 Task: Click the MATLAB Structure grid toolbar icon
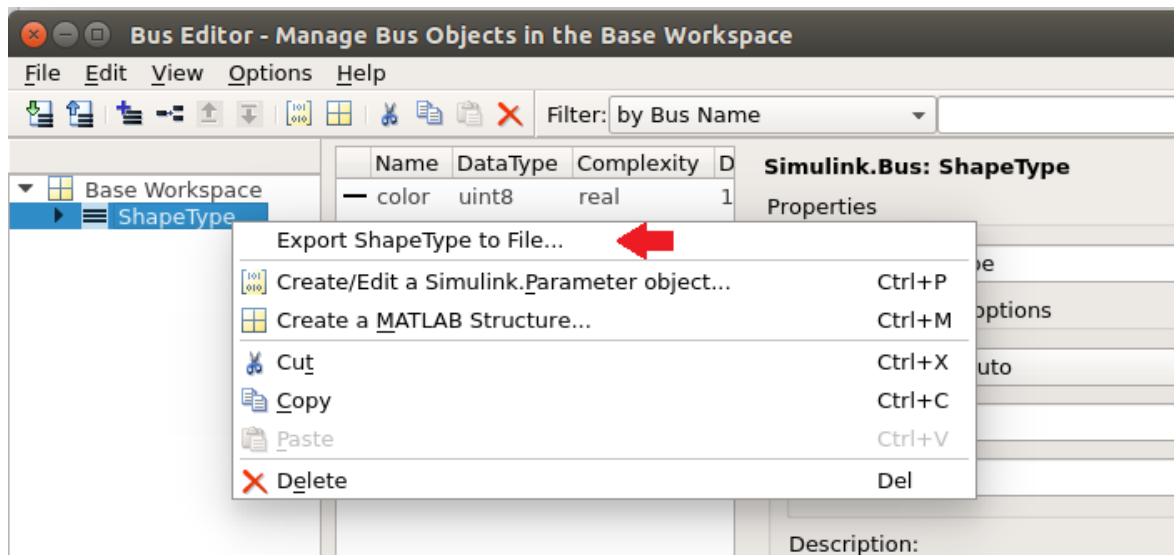338,115
